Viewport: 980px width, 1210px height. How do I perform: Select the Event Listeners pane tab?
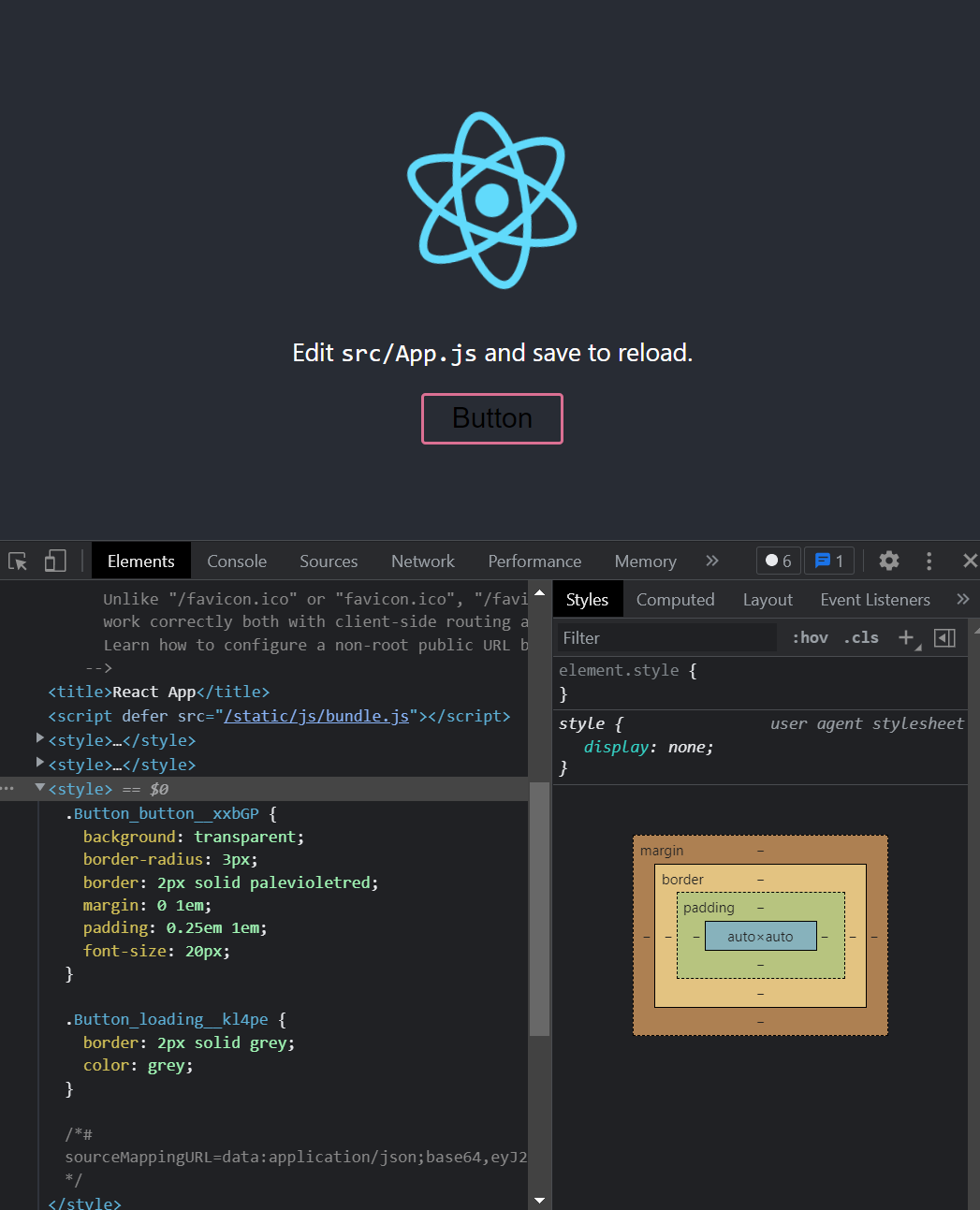click(875, 599)
